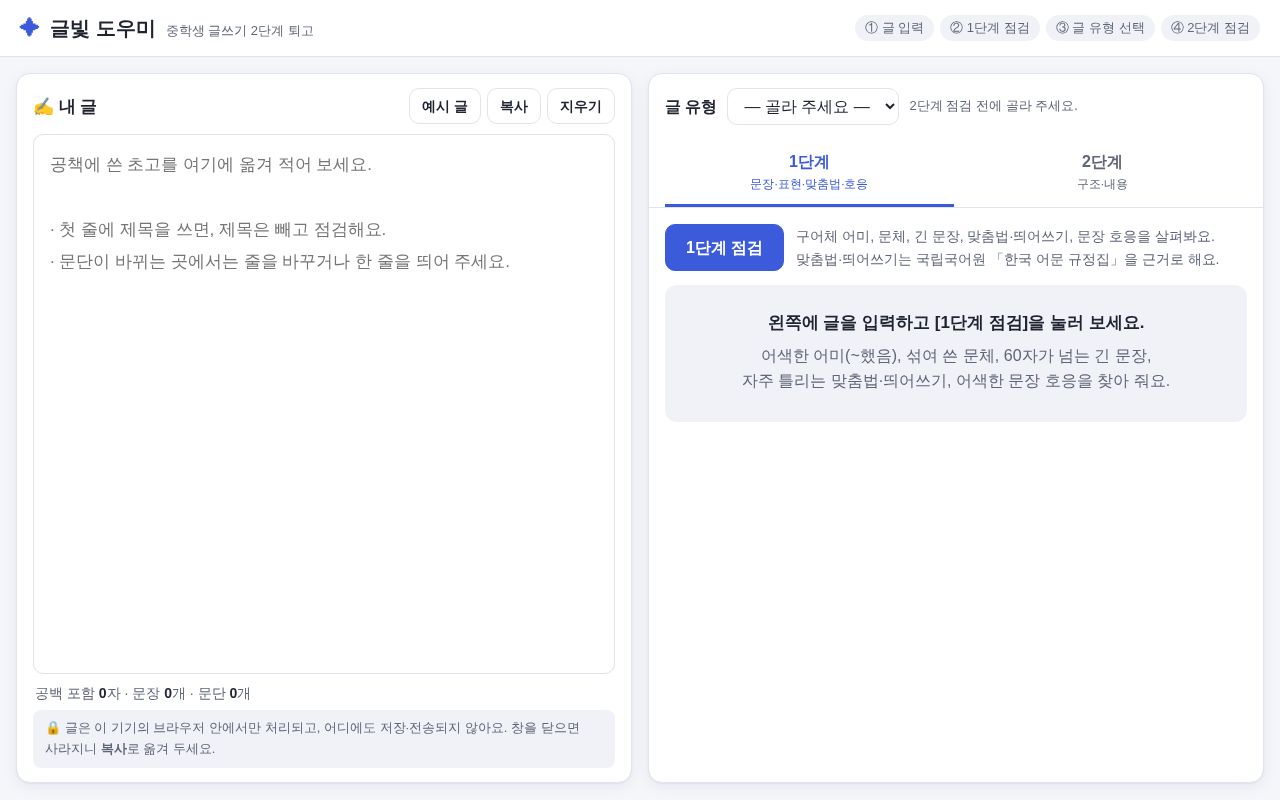Screen dimensions: 1280x800
Task: Click the ② 1단계 점검 step badge
Action: [990, 28]
